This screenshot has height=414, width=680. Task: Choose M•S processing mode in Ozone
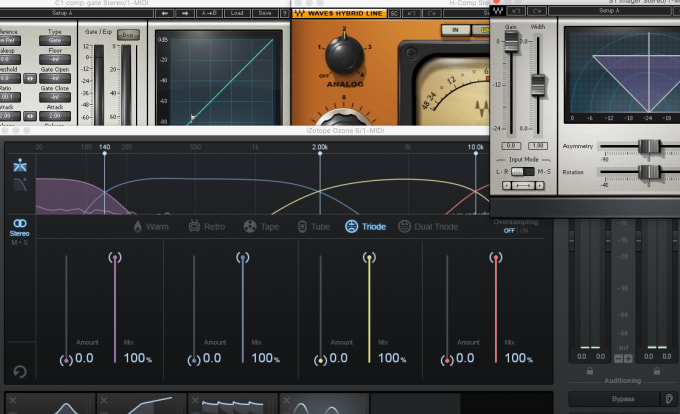click(x=20, y=242)
